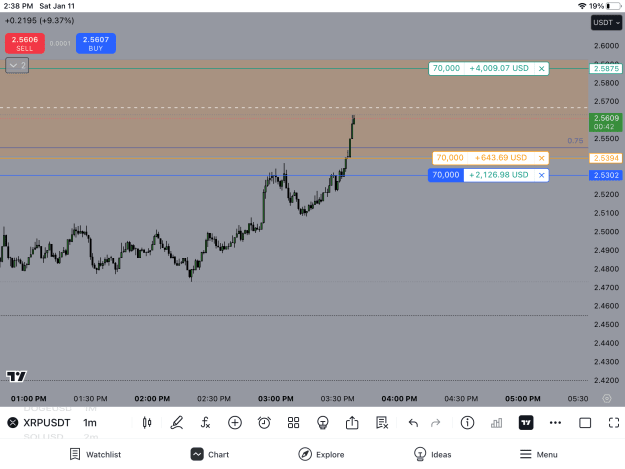Image resolution: width=625 pixels, height=469 pixels.
Task: Create an alert with alarm clock icon
Action: click(264, 423)
